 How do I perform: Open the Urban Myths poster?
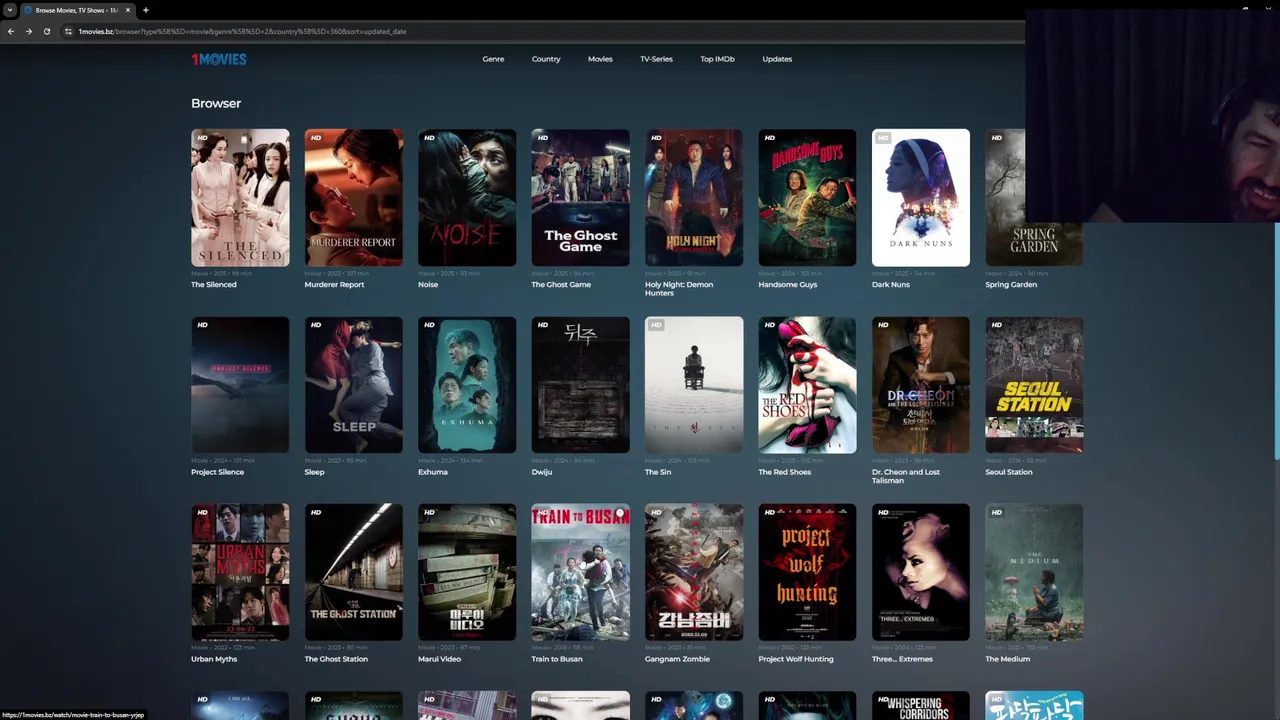[240, 572]
